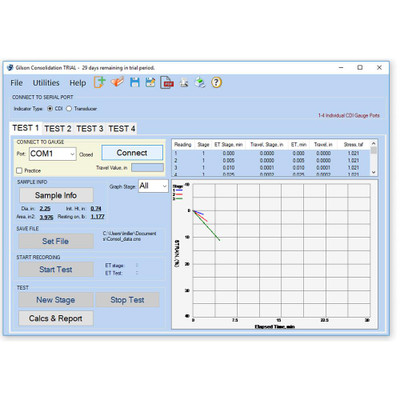Switch to the TEST 2 tab

pyautogui.click(x=58, y=129)
